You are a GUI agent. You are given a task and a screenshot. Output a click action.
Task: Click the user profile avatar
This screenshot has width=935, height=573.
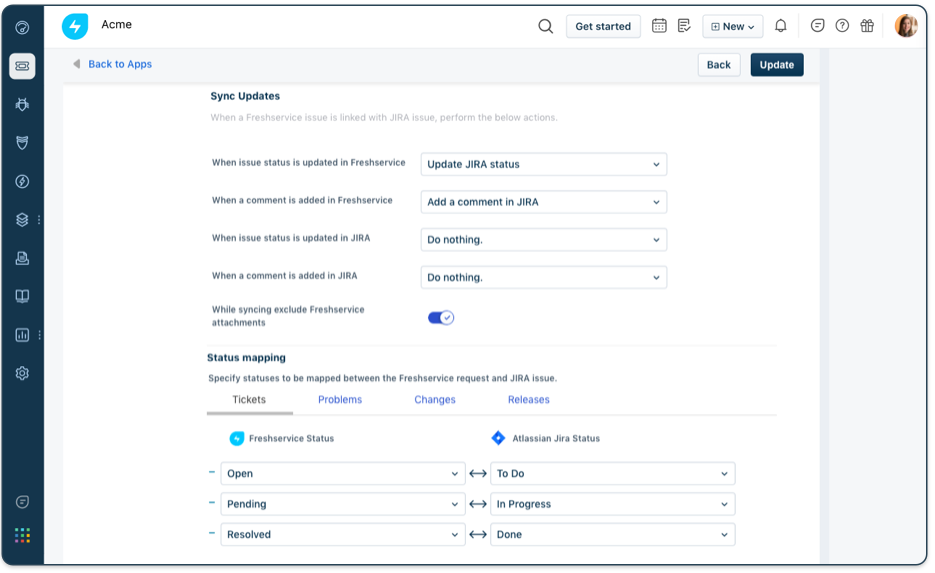click(x=905, y=26)
